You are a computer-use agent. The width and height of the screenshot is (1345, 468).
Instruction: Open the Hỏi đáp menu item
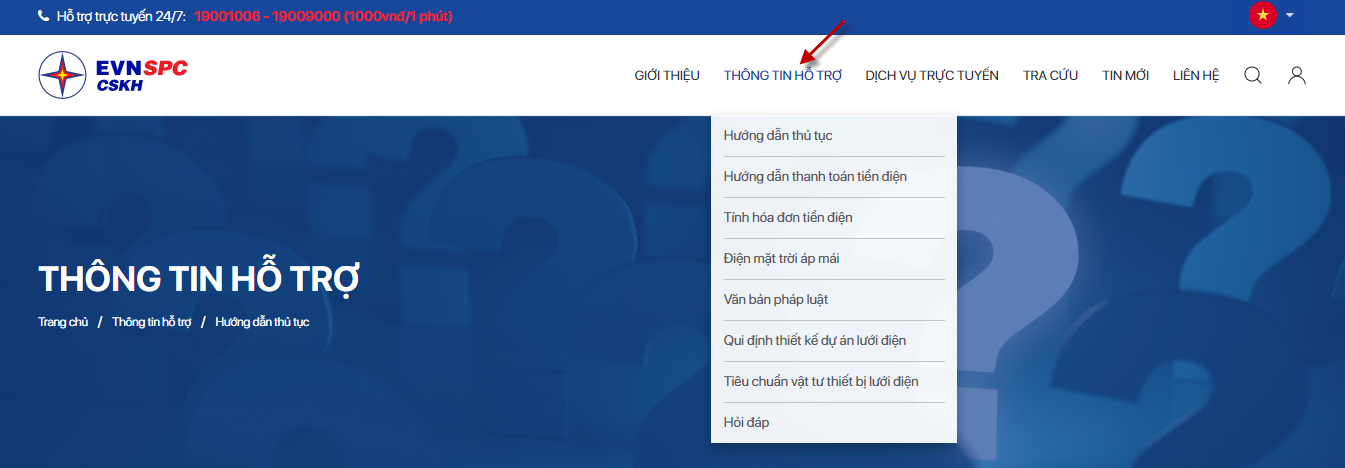click(746, 423)
